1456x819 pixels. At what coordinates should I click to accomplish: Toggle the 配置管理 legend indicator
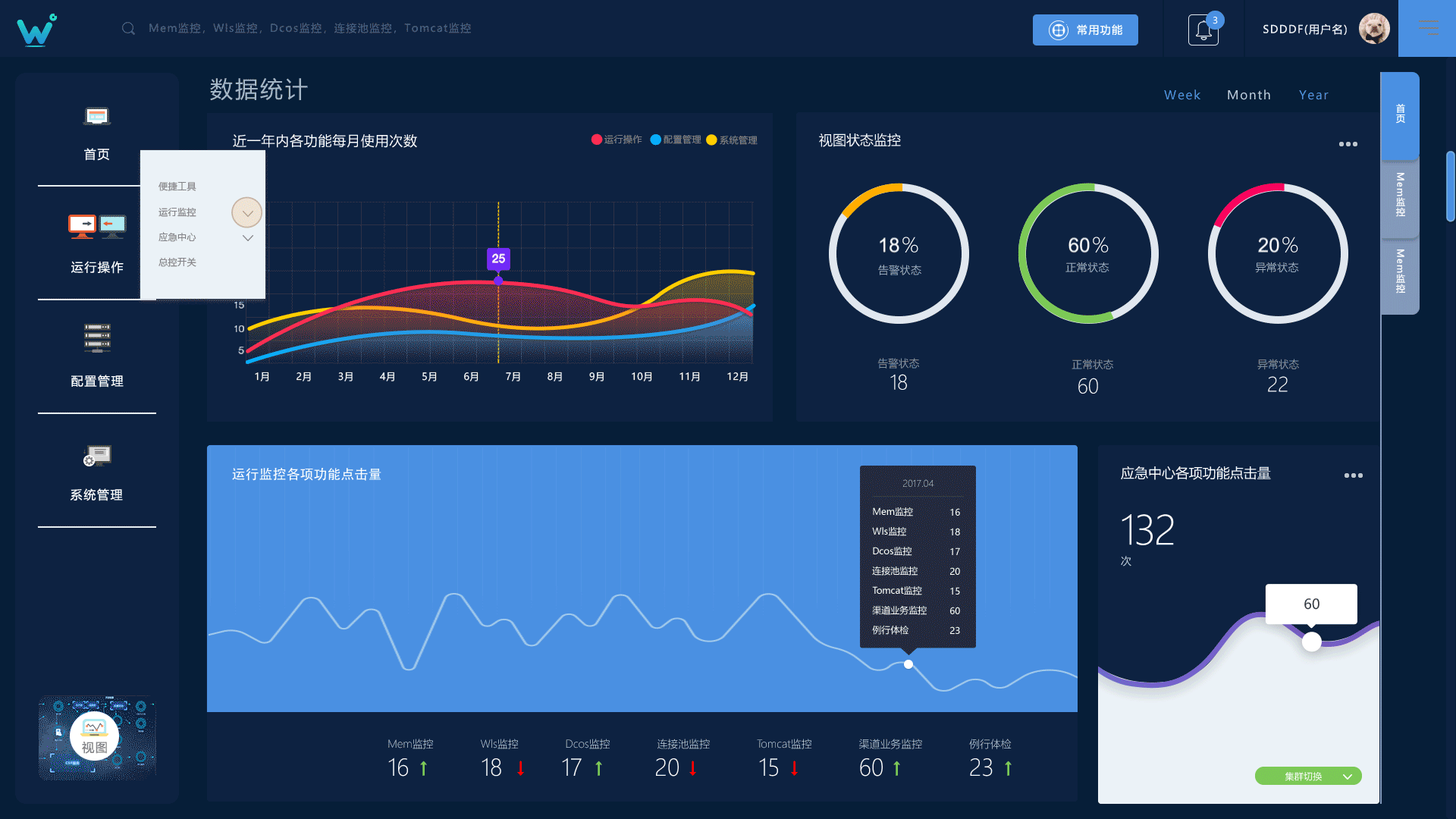675,140
